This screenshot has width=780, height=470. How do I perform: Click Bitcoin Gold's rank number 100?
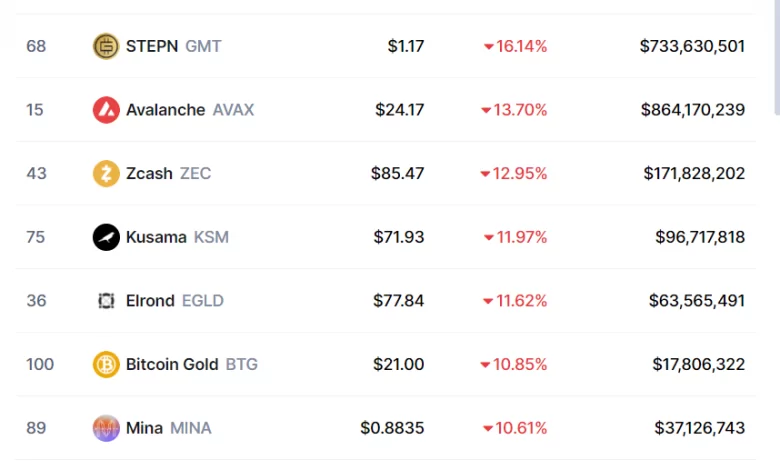coord(40,365)
